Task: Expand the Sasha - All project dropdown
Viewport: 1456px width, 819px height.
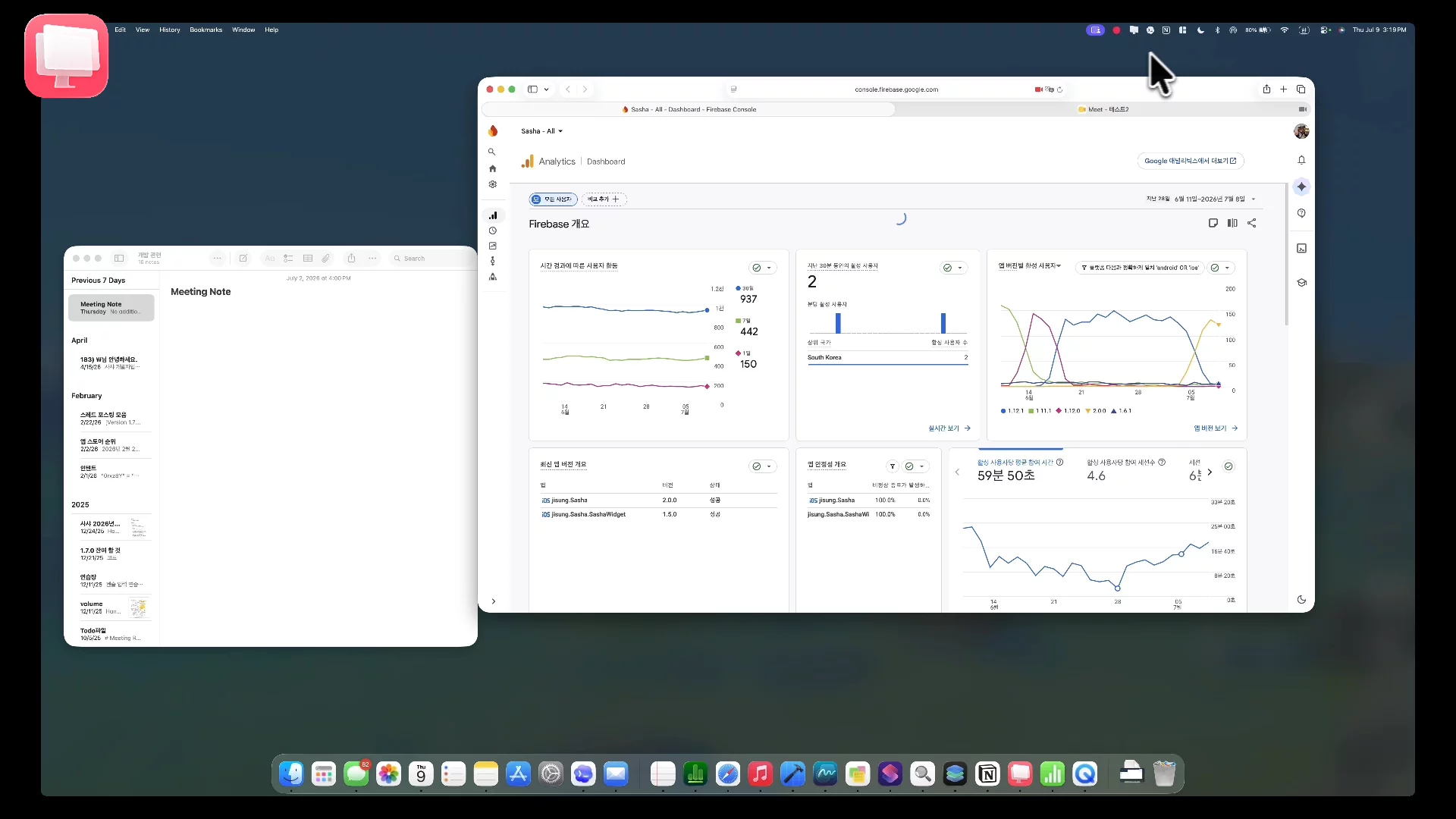Action: 541,131
